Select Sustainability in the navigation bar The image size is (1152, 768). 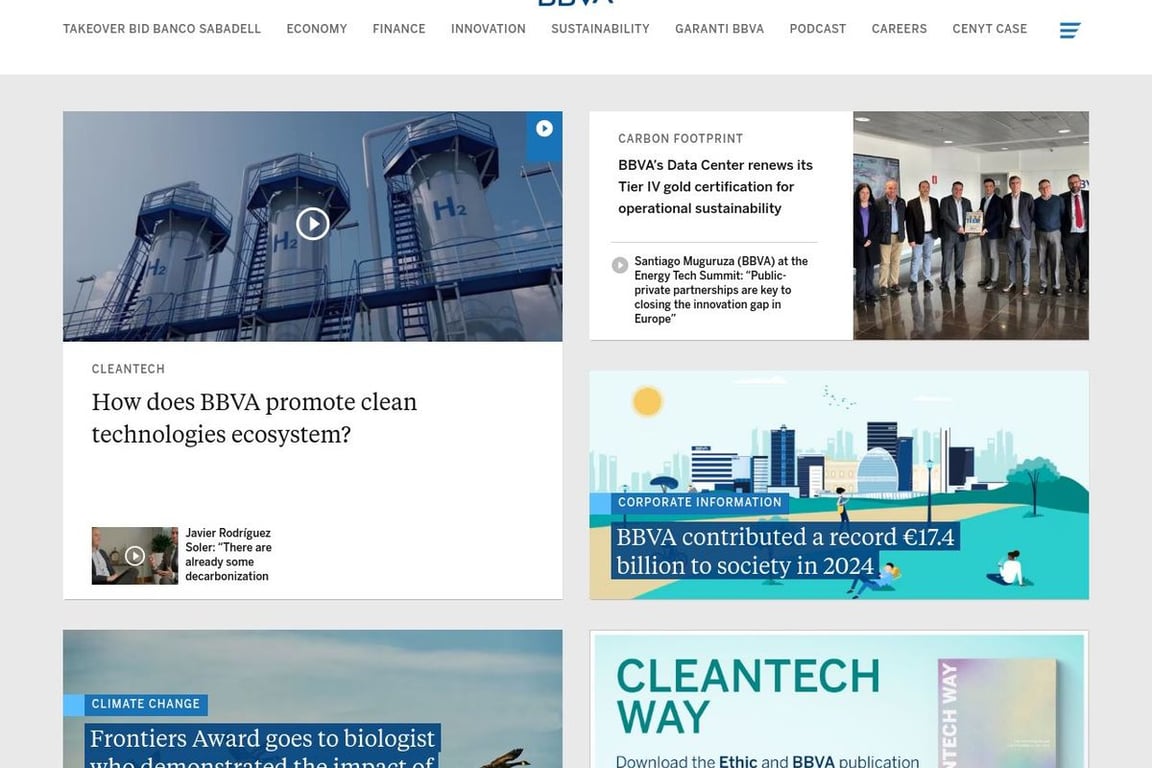(x=600, y=29)
